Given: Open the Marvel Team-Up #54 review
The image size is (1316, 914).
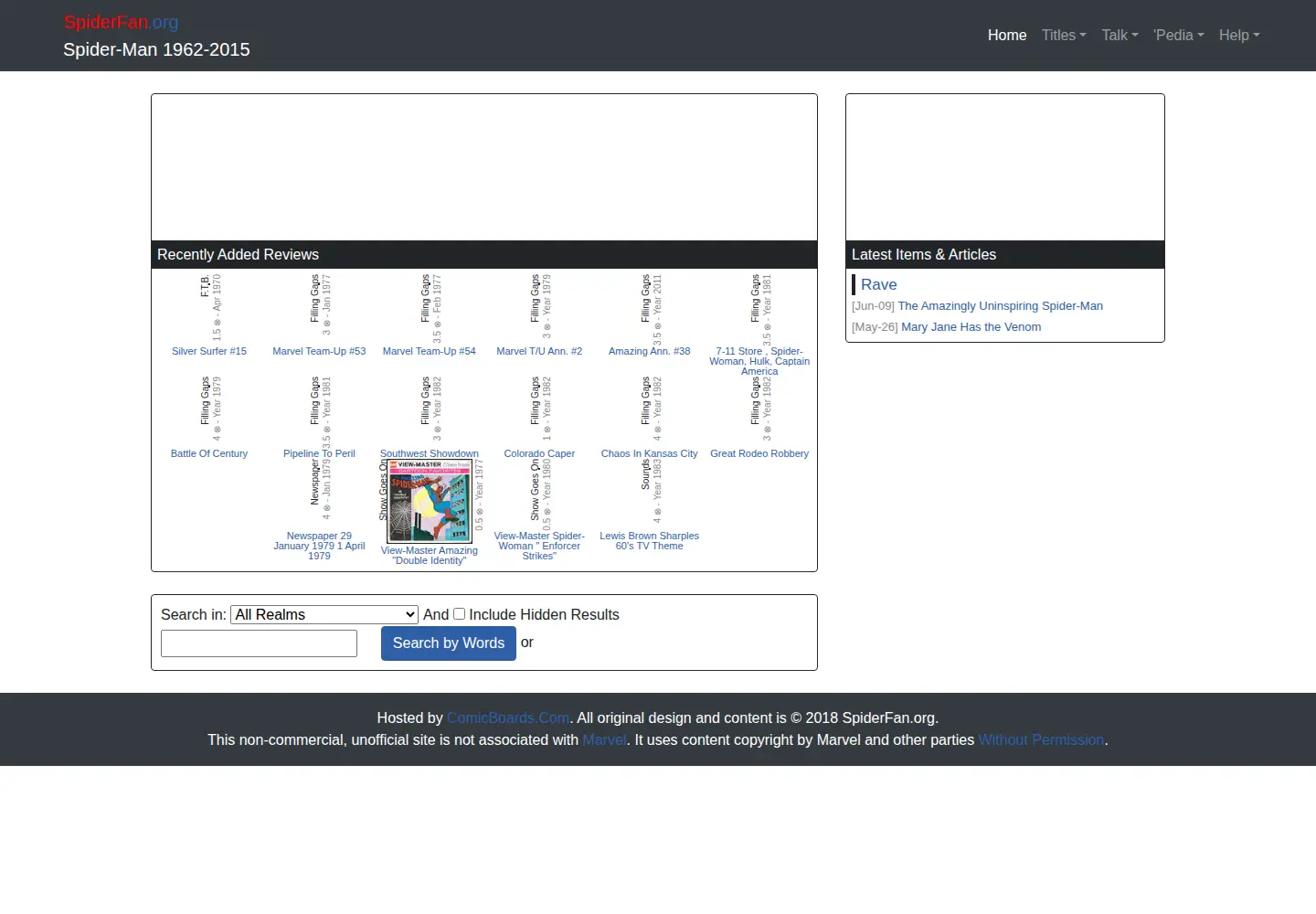Looking at the screenshot, I should 430,351.
